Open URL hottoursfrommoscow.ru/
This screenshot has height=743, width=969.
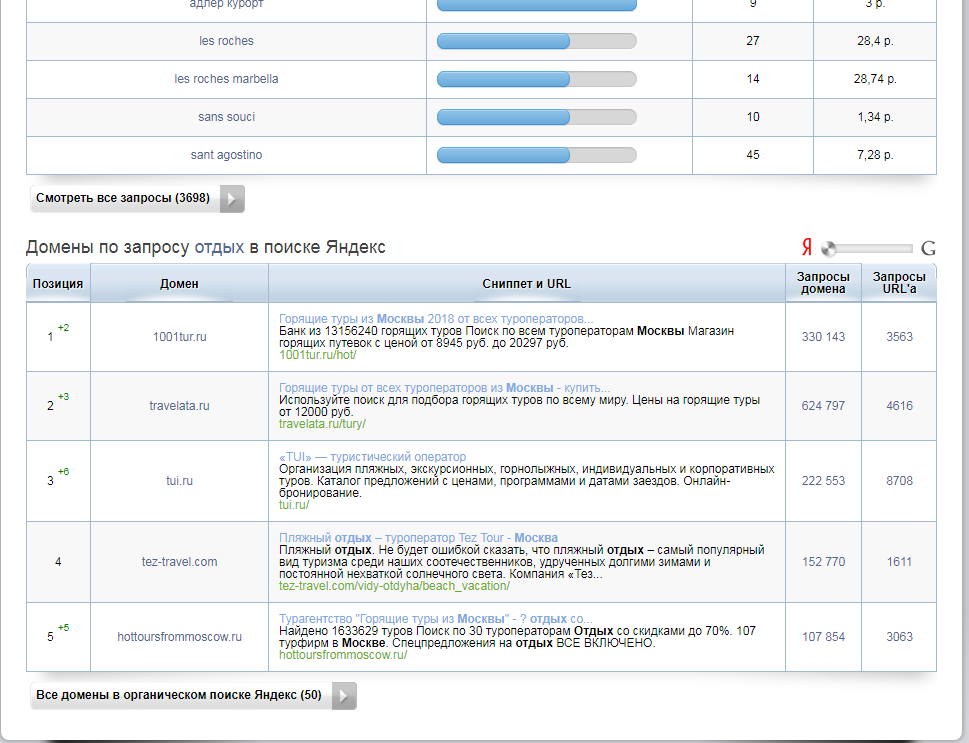click(343, 655)
